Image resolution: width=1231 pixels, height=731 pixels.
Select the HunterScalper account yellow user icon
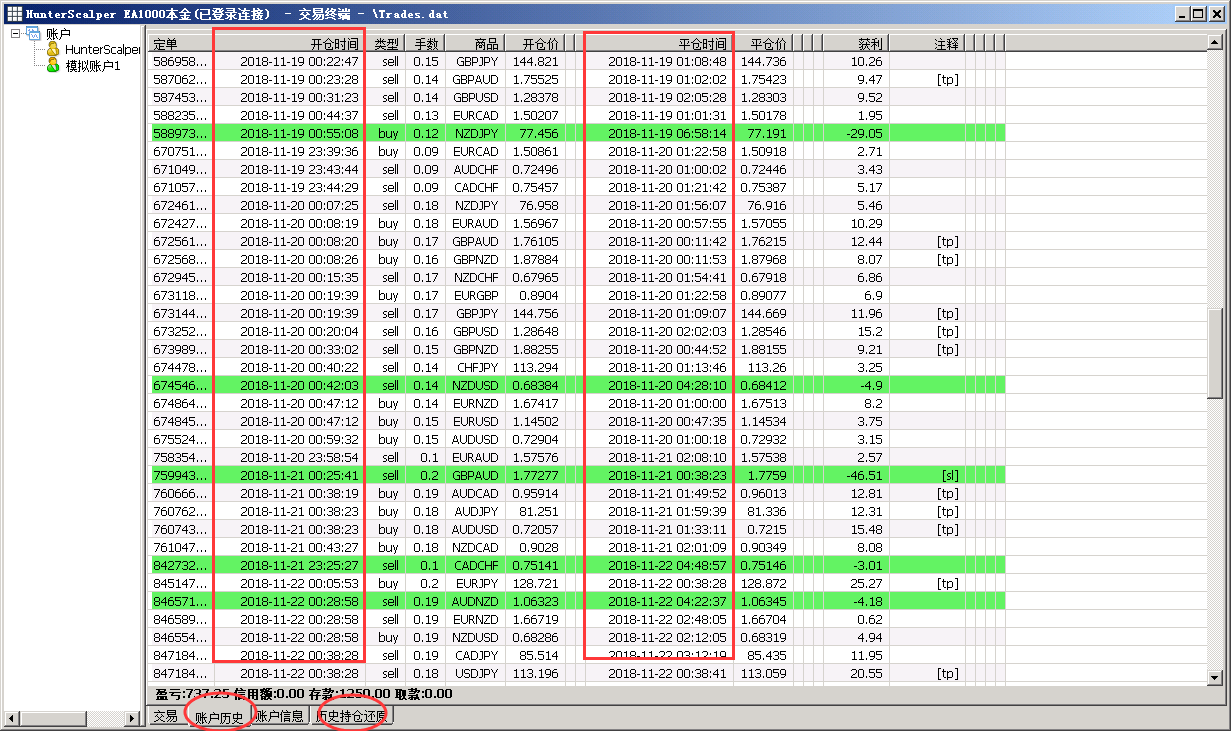point(52,49)
